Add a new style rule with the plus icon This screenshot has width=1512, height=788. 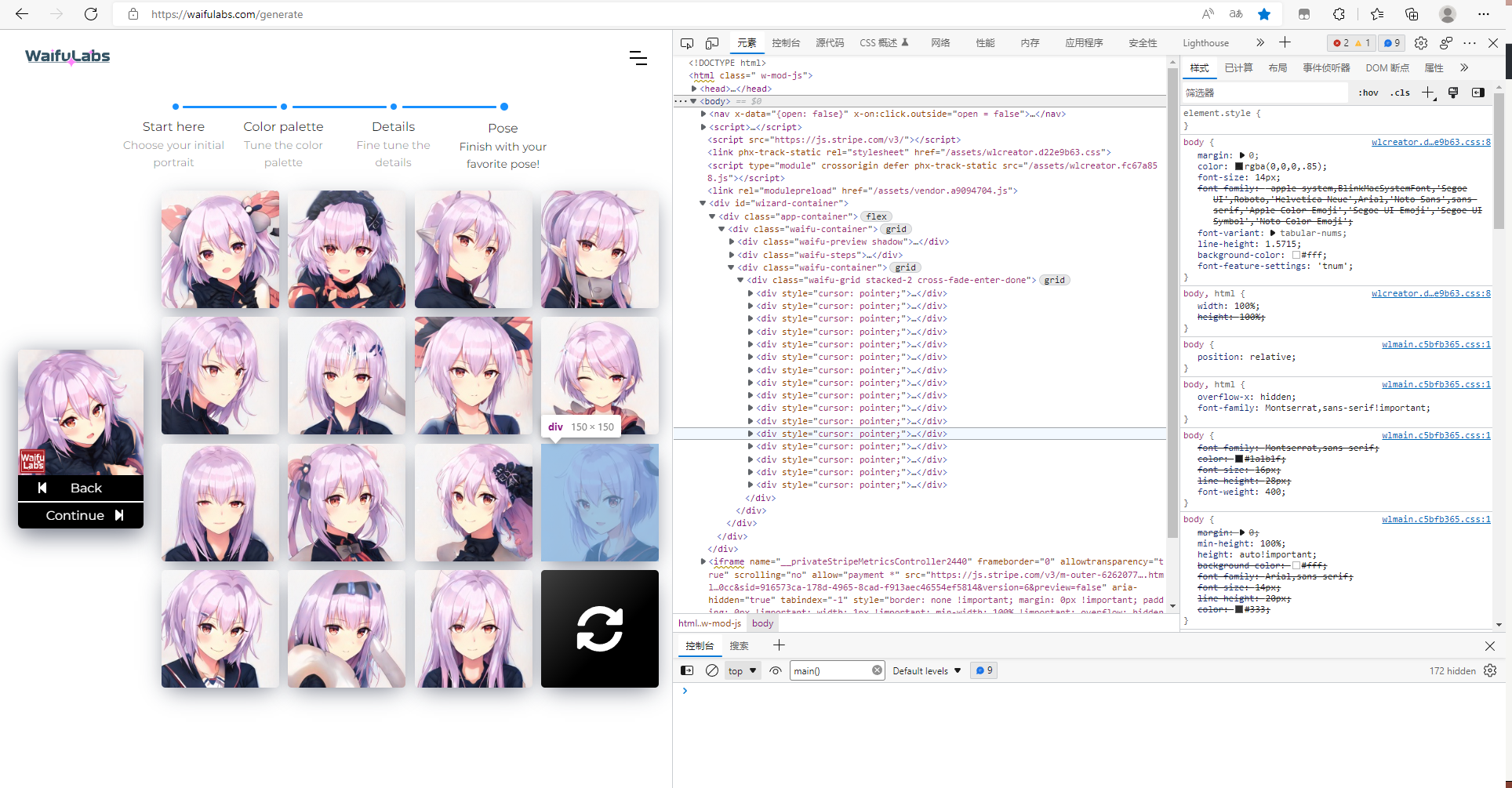pos(1428,93)
